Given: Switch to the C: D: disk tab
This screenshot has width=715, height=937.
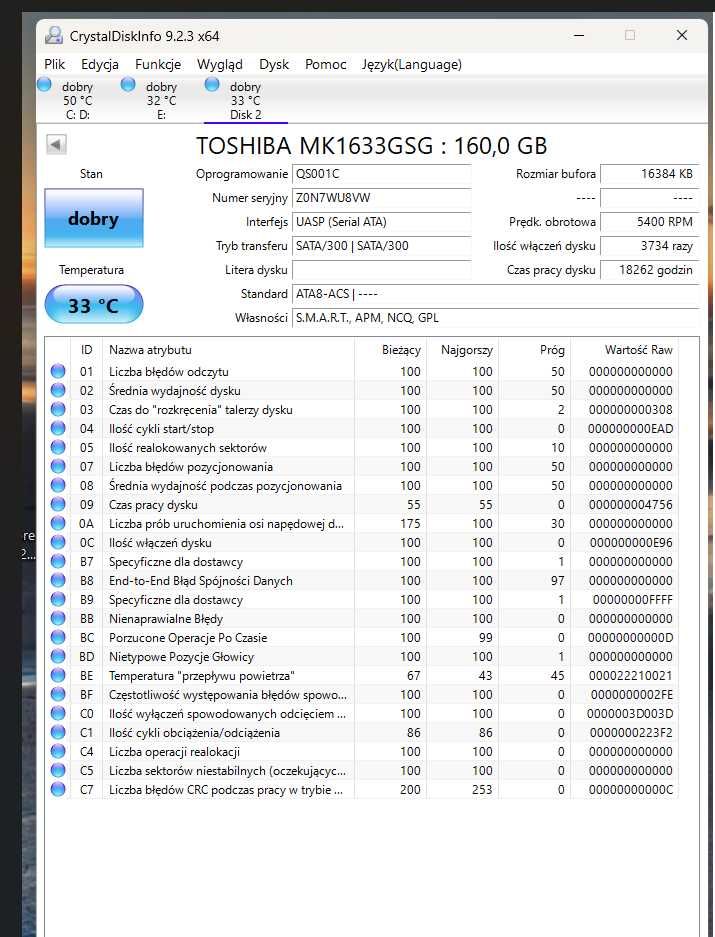Looking at the screenshot, I should click(x=78, y=100).
